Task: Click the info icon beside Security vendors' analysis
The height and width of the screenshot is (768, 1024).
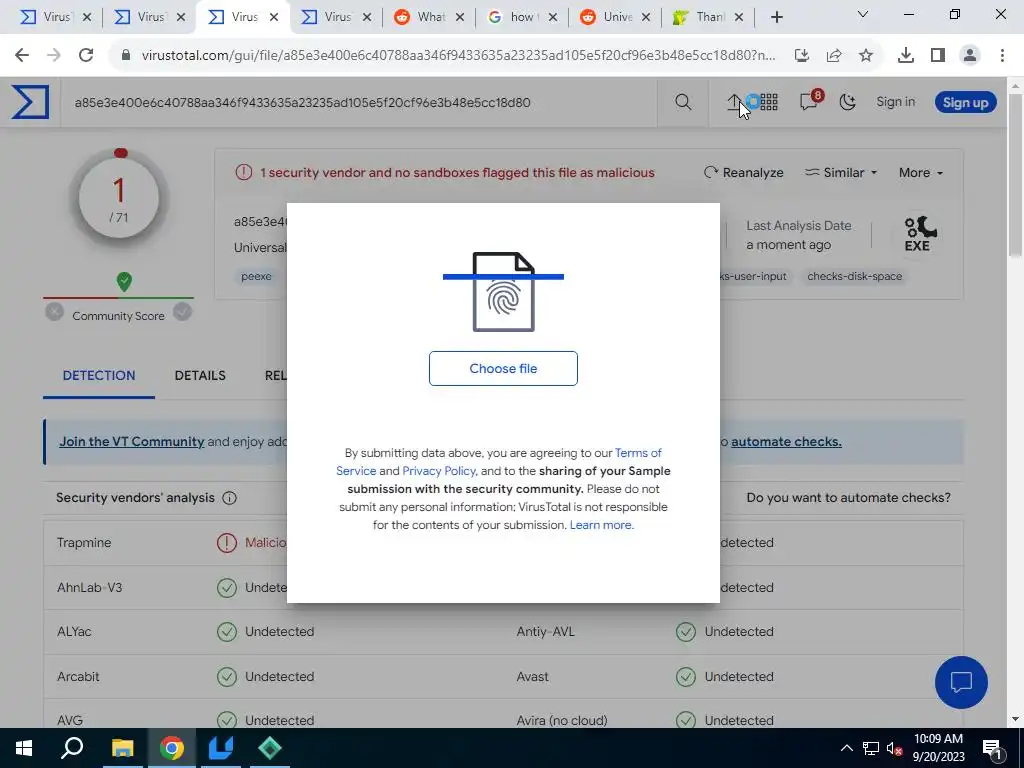Action: (x=229, y=498)
